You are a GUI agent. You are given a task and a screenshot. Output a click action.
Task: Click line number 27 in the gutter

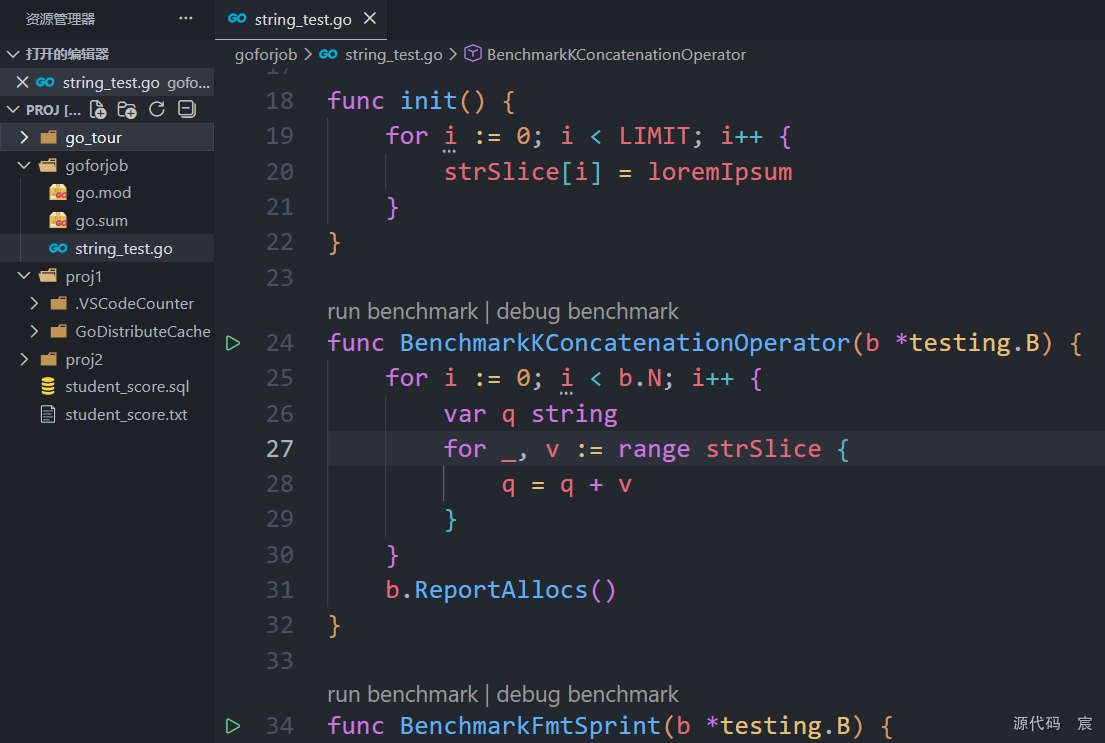[x=280, y=449]
